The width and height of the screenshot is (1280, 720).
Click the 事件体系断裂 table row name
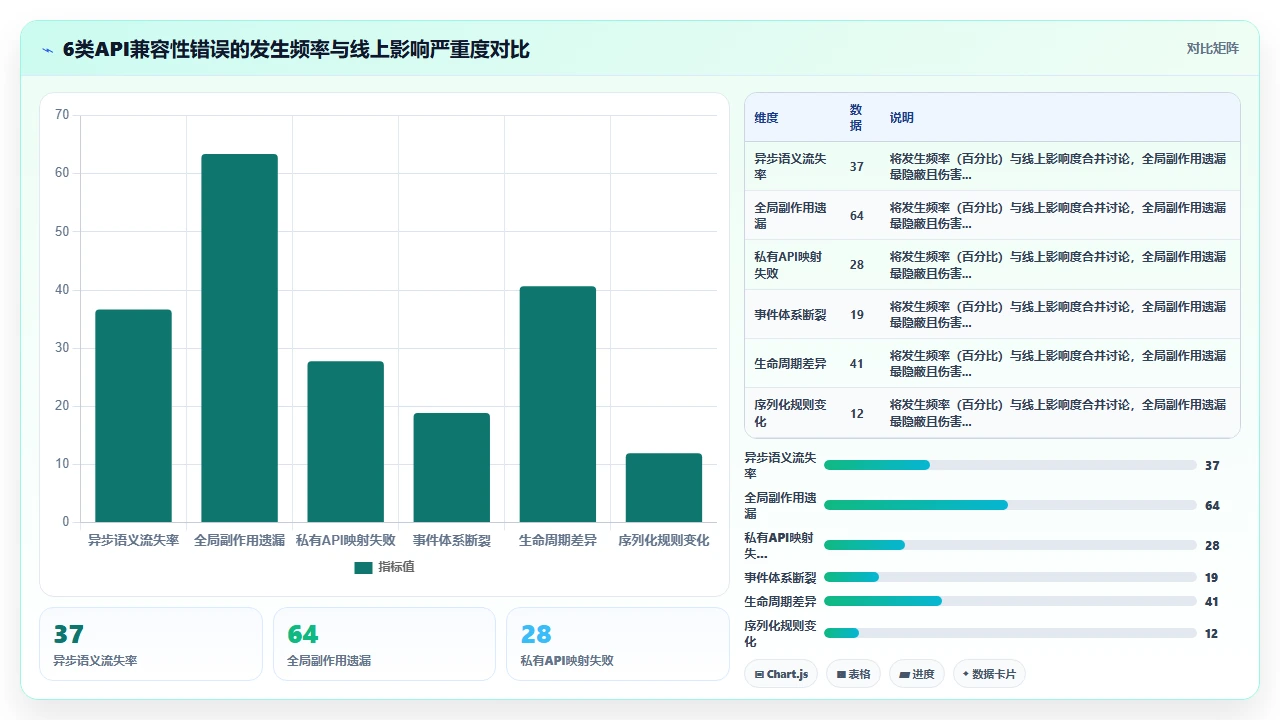tap(790, 314)
